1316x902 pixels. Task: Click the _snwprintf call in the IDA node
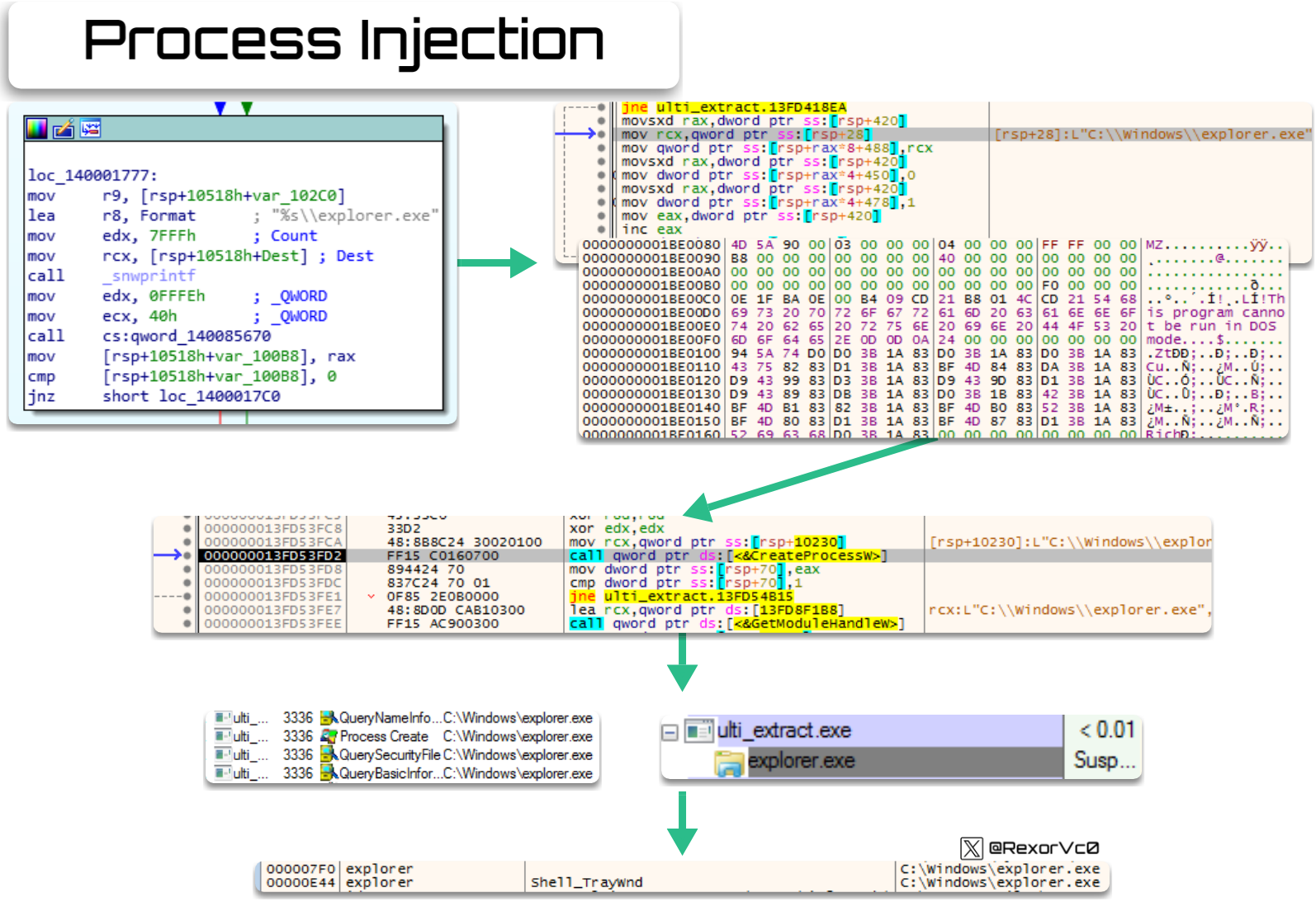tap(149, 276)
